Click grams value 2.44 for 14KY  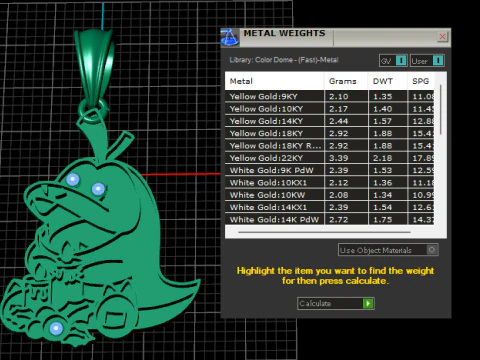tap(339, 121)
